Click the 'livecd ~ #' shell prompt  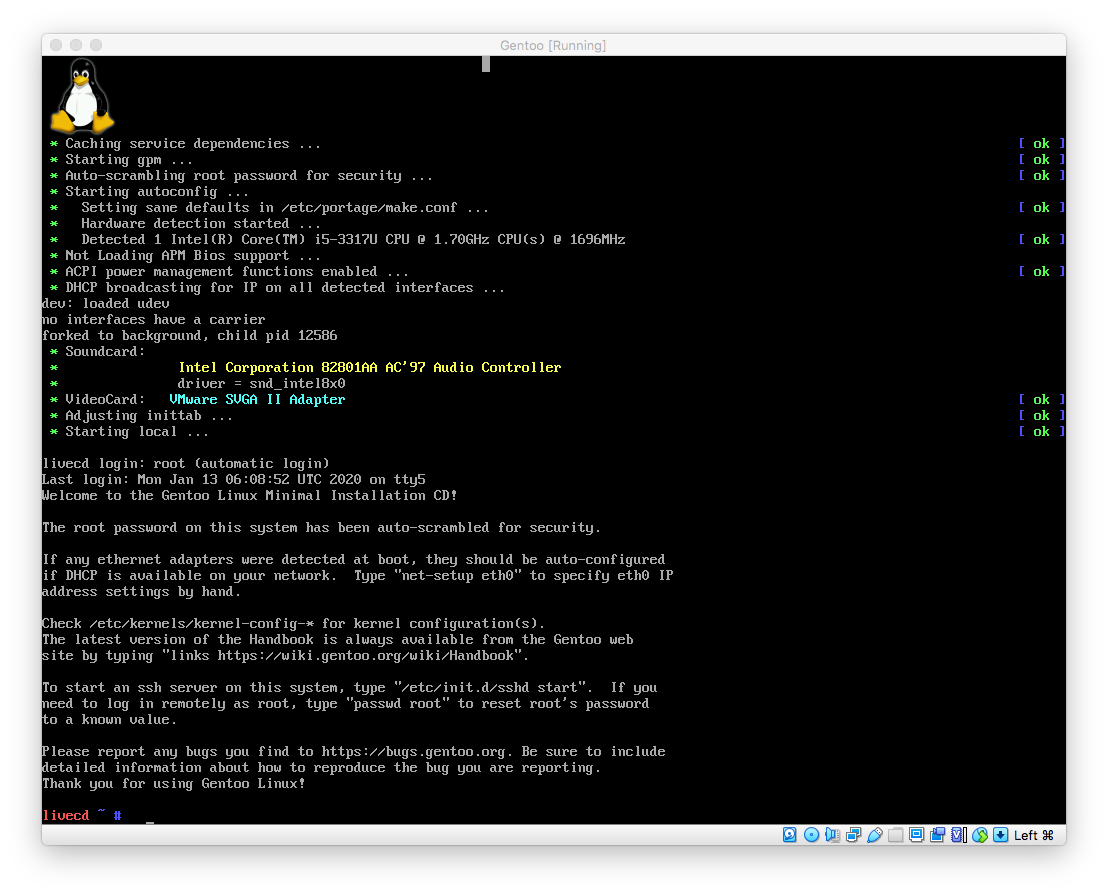(82, 814)
